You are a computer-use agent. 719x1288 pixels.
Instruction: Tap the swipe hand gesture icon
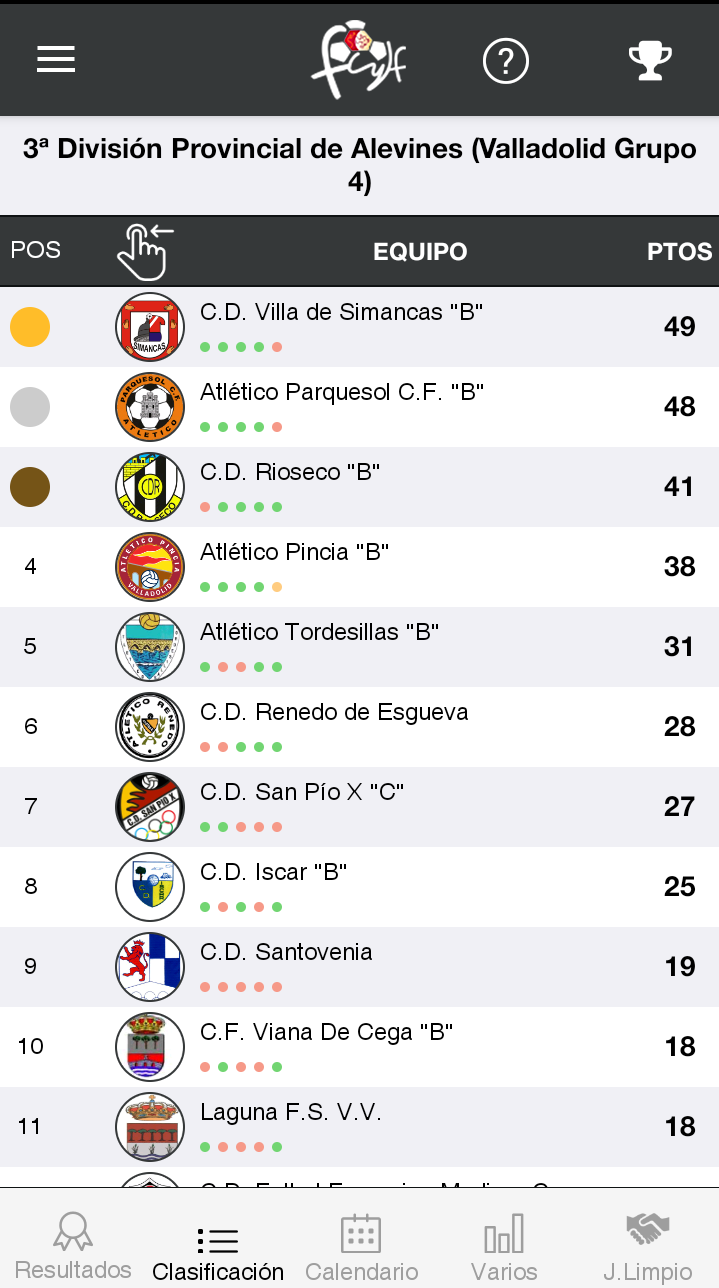(144, 252)
